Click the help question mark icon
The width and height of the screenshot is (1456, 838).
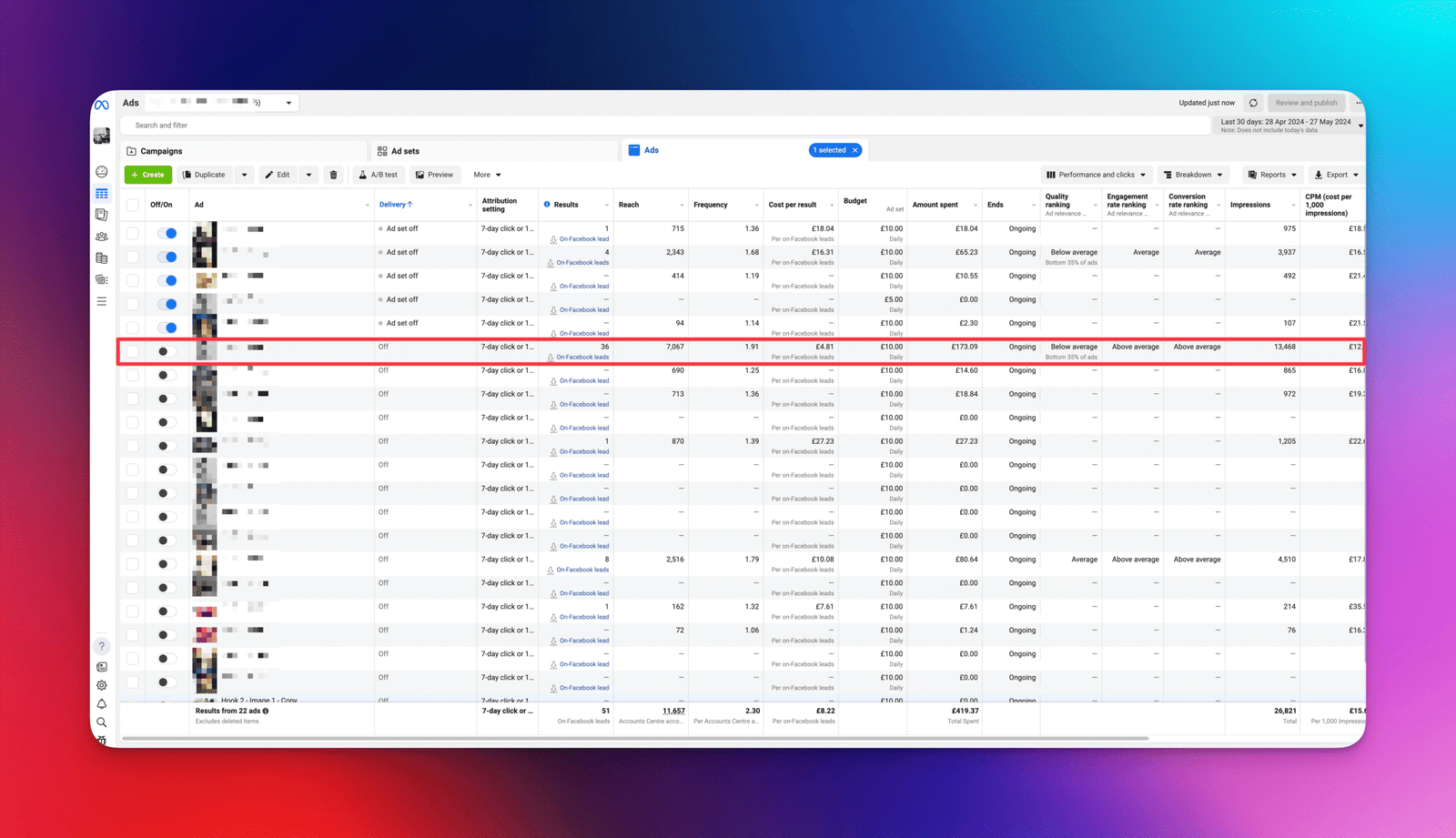(102, 646)
